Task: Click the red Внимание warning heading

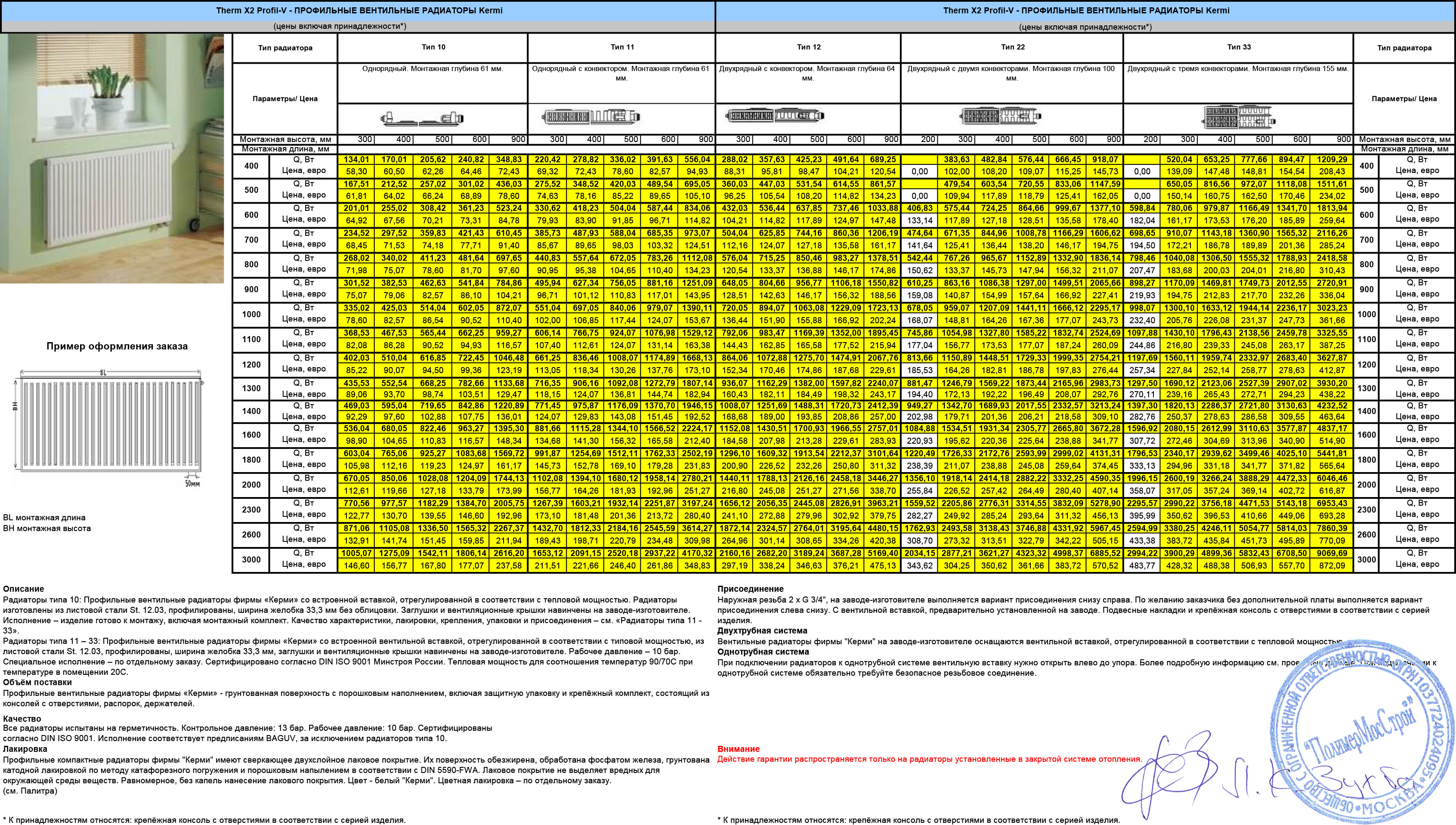Action: [738, 748]
